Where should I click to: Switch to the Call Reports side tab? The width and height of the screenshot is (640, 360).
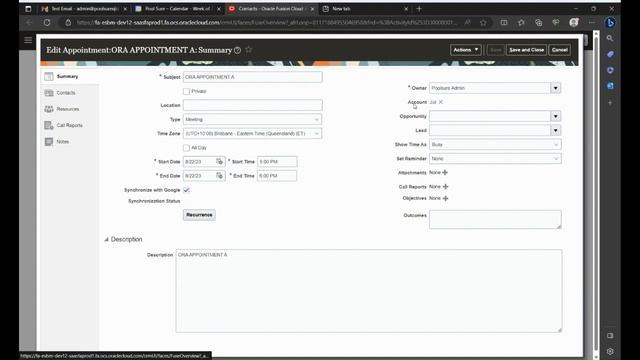(69, 125)
